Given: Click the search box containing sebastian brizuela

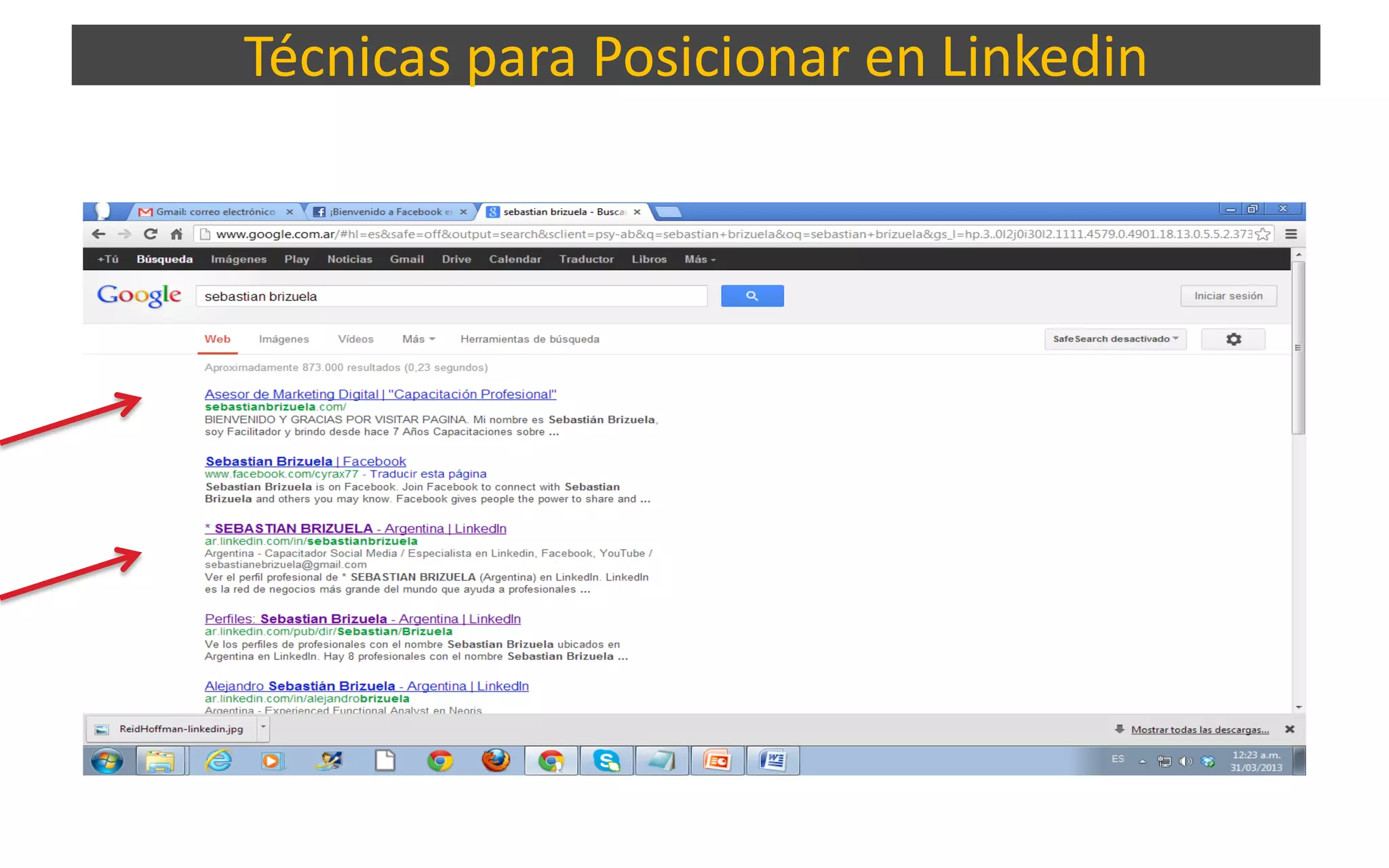Looking at the screenshot, I should [452, 296].
